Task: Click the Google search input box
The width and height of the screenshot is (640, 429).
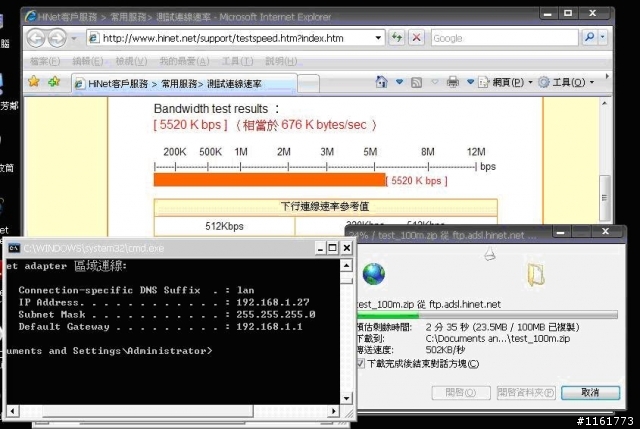Action: (x=504, y=38)
